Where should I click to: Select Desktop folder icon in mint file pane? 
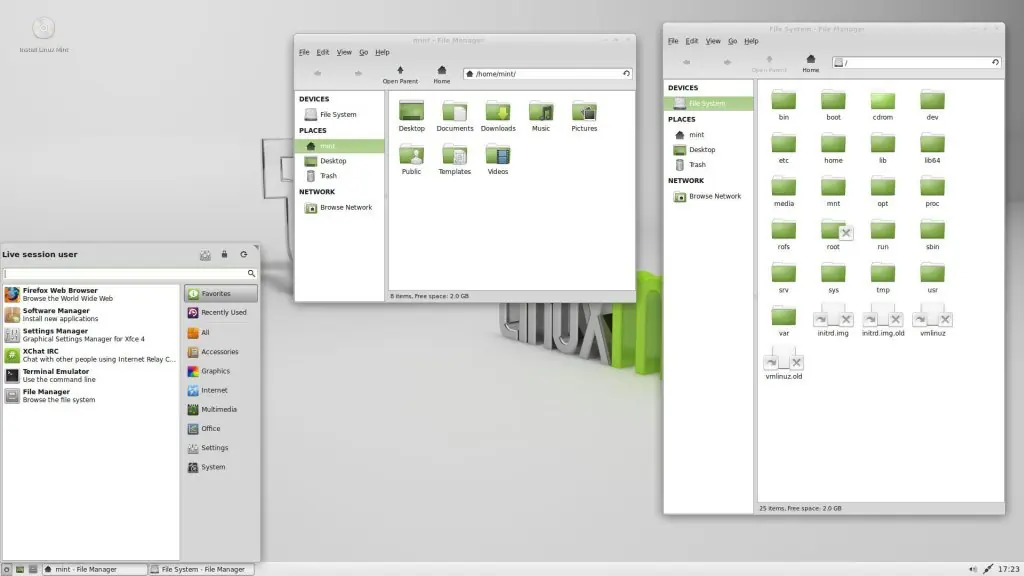point(411,112)
